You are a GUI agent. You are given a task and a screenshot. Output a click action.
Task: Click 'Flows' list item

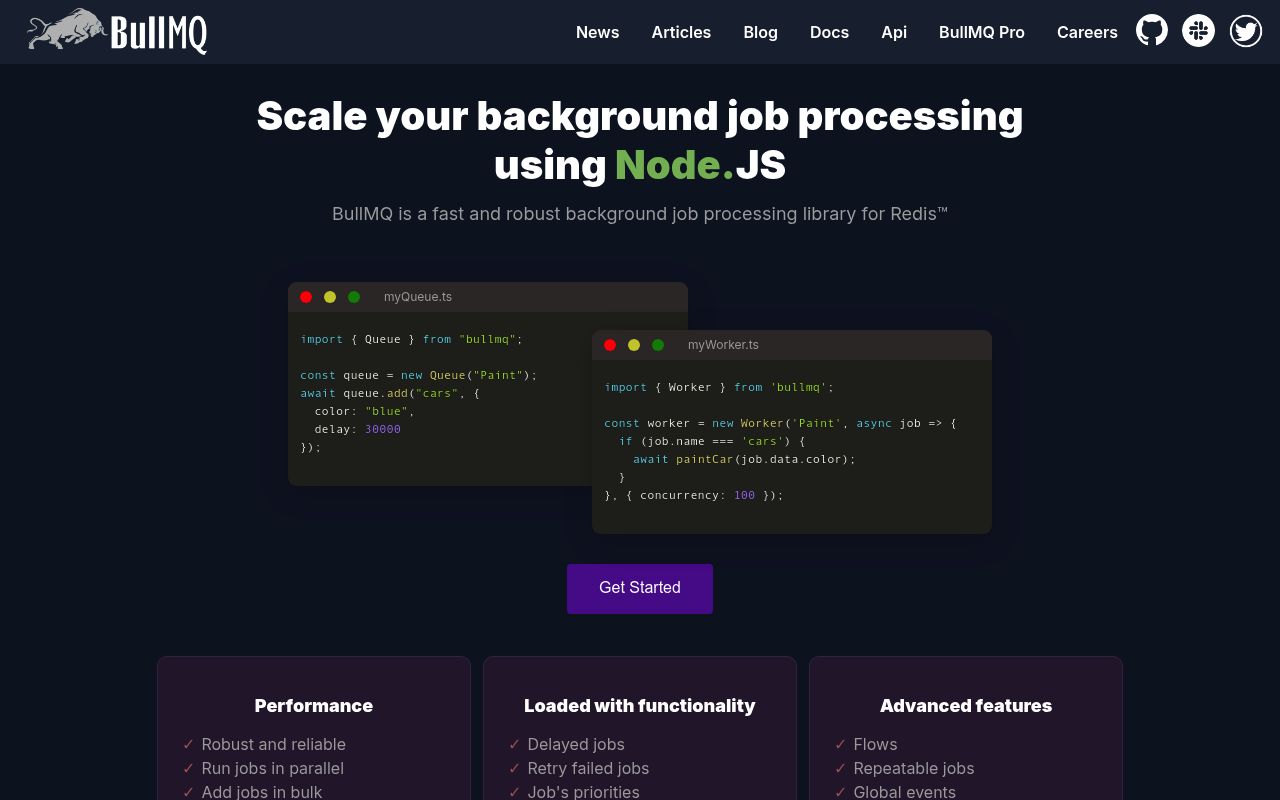pos(875,744)
